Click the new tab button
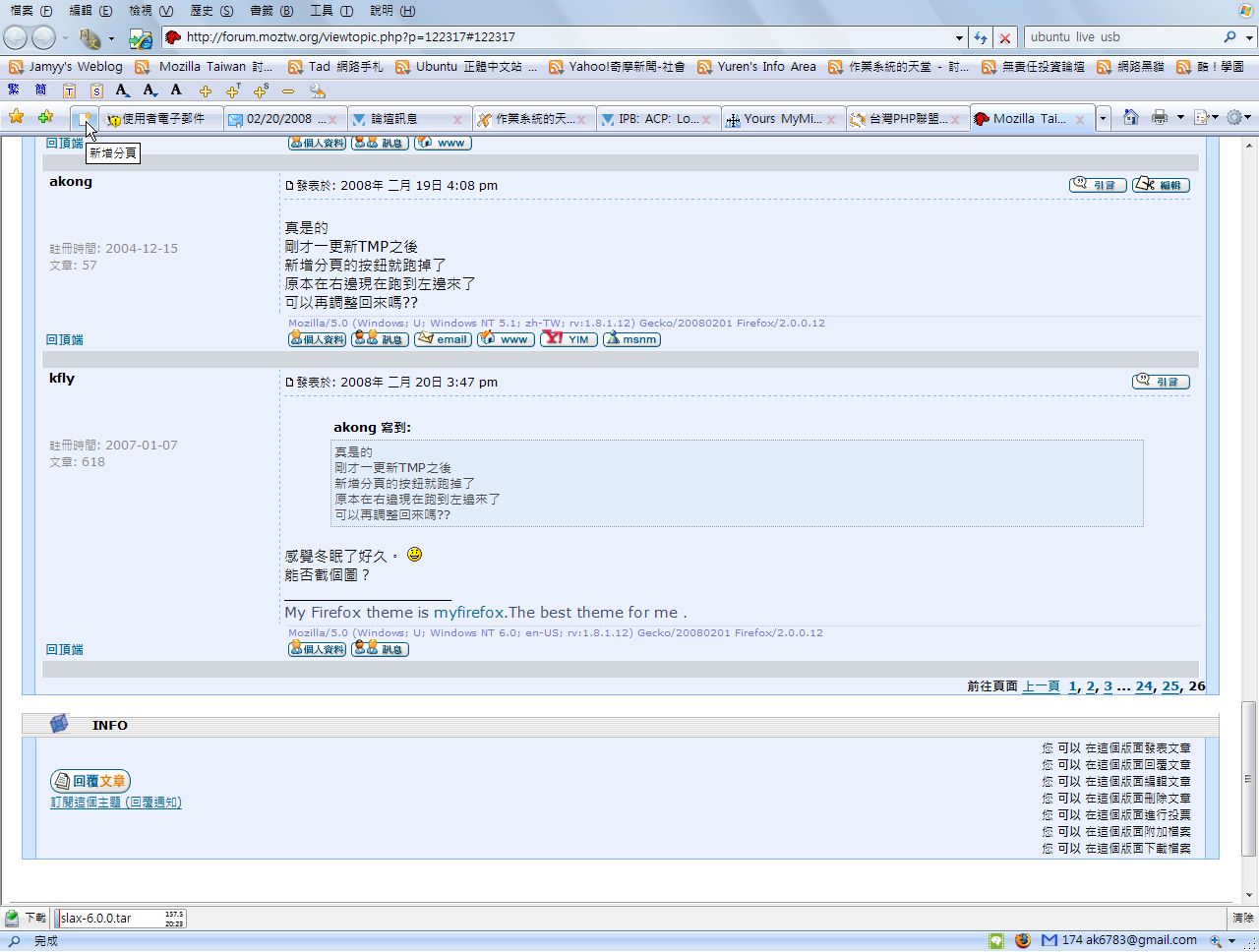The image size is (1259, 952). point(86,119)
